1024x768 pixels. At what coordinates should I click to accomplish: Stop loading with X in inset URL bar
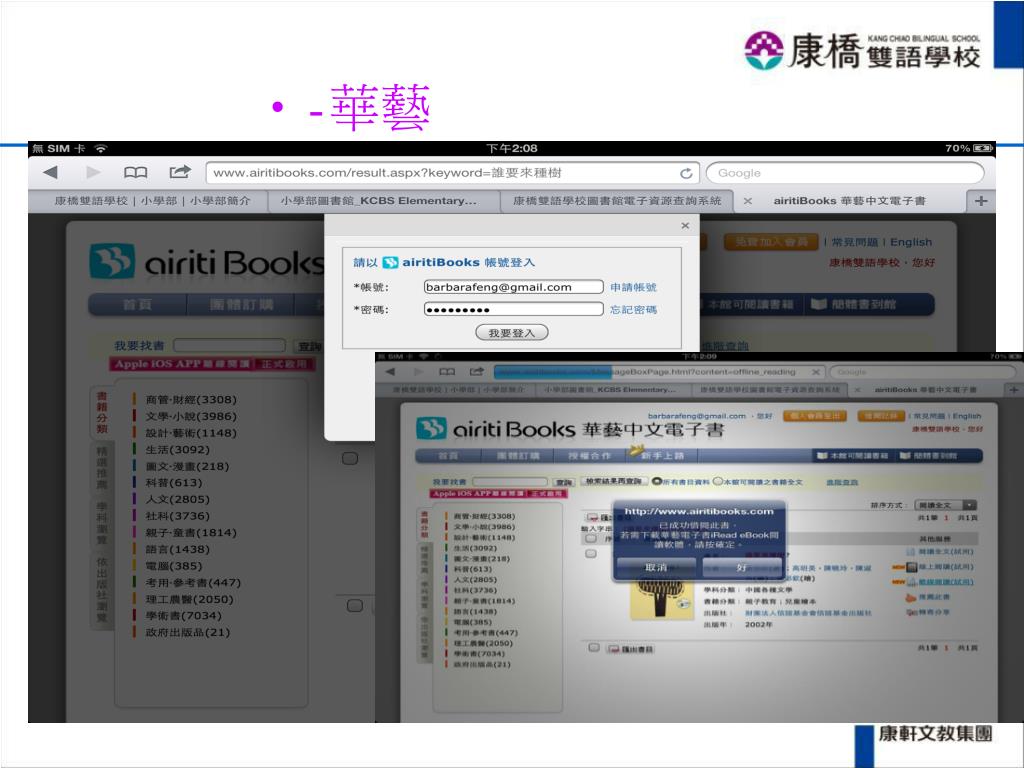pos(816,372)
